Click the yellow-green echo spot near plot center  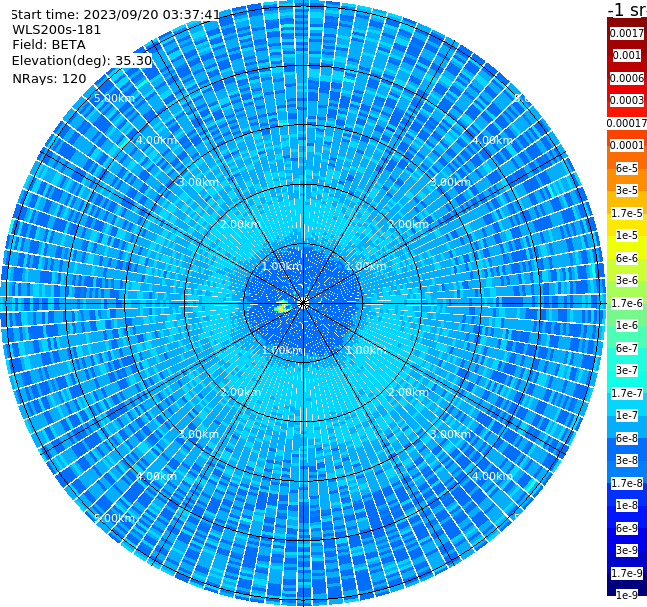(282, 307)
